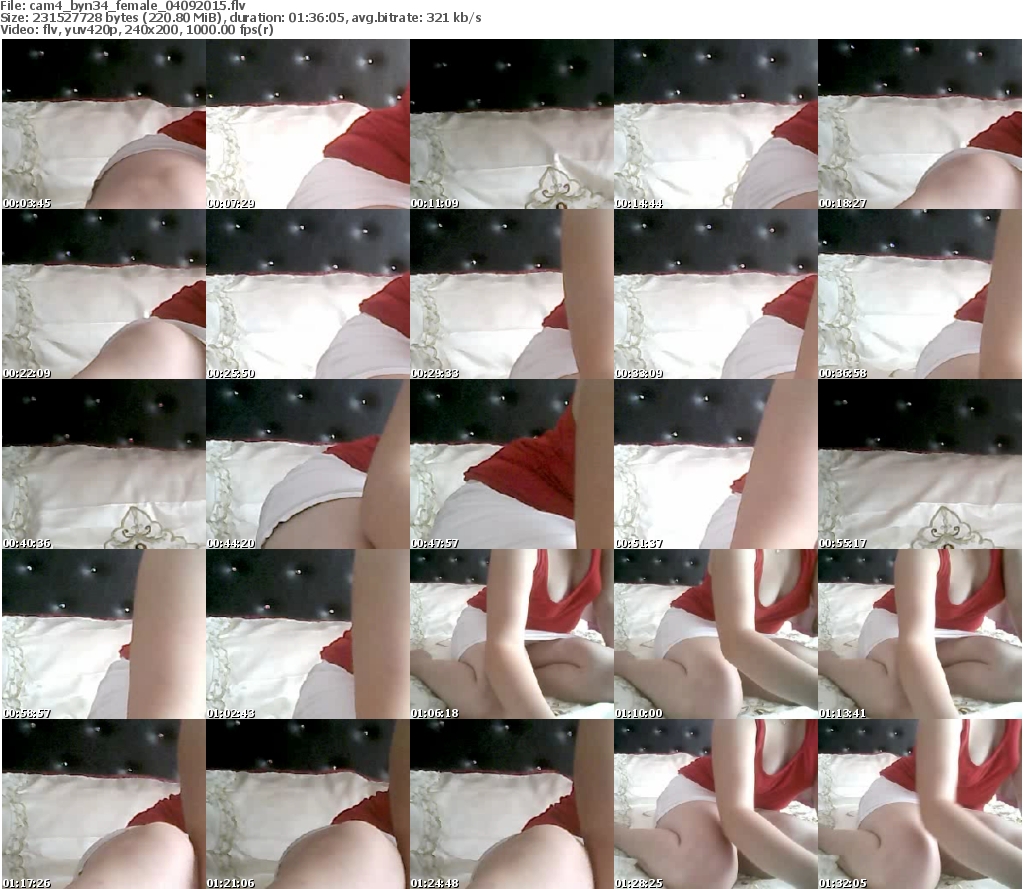Open the thumbnail at 01:17:26
The width and height of the screenshot is (1024, 889).
pyautogui.click(x=104, y=803)
